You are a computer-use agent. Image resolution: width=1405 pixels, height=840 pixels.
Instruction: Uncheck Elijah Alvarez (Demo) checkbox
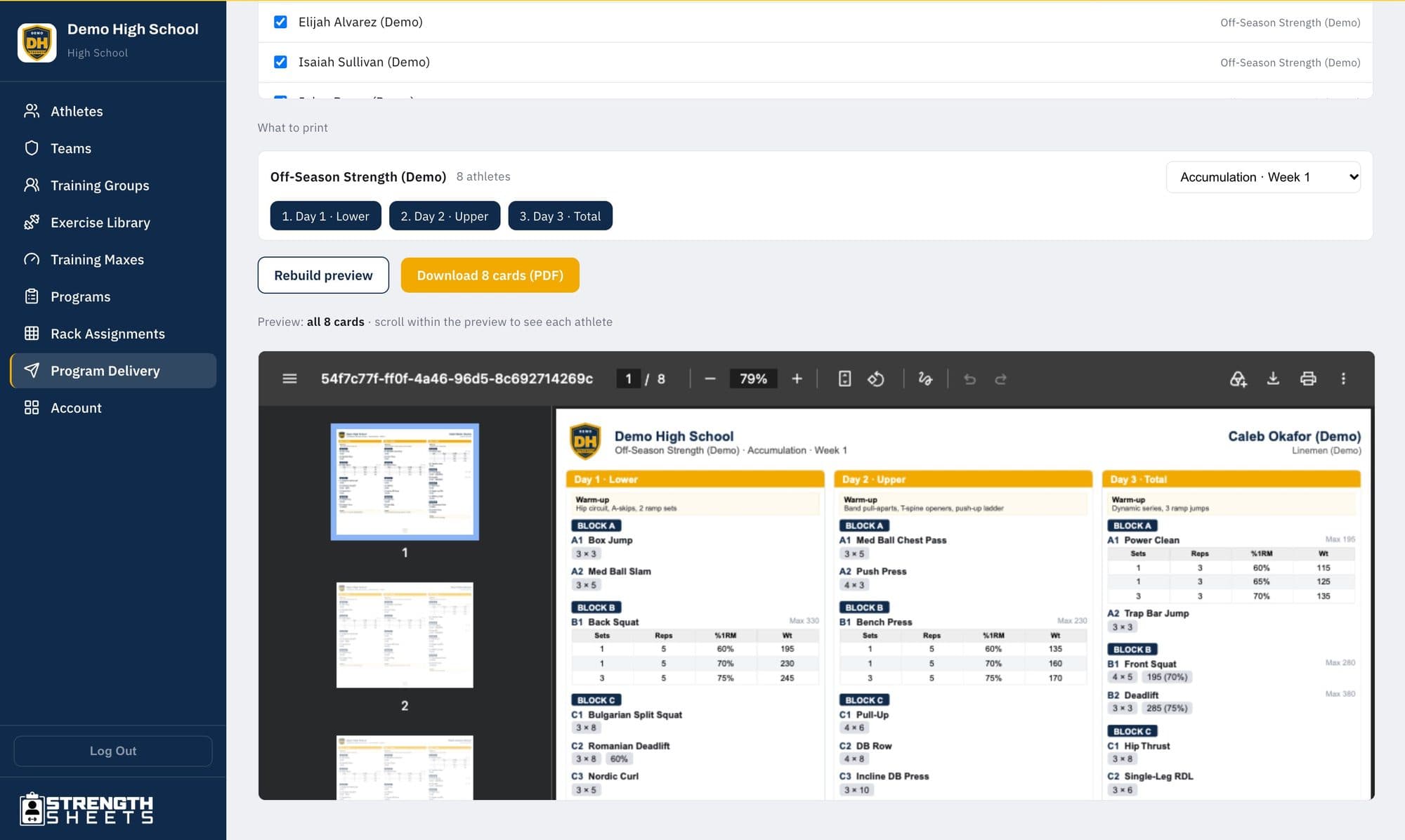(x=280, y=22)
